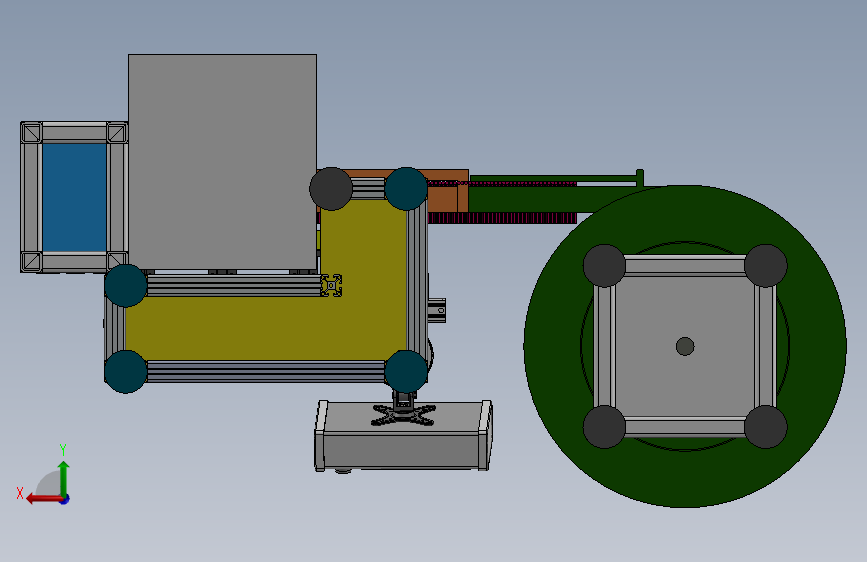Click the blue Z axis dot of the triad
The image size is (867, 562).
(65, 499)
